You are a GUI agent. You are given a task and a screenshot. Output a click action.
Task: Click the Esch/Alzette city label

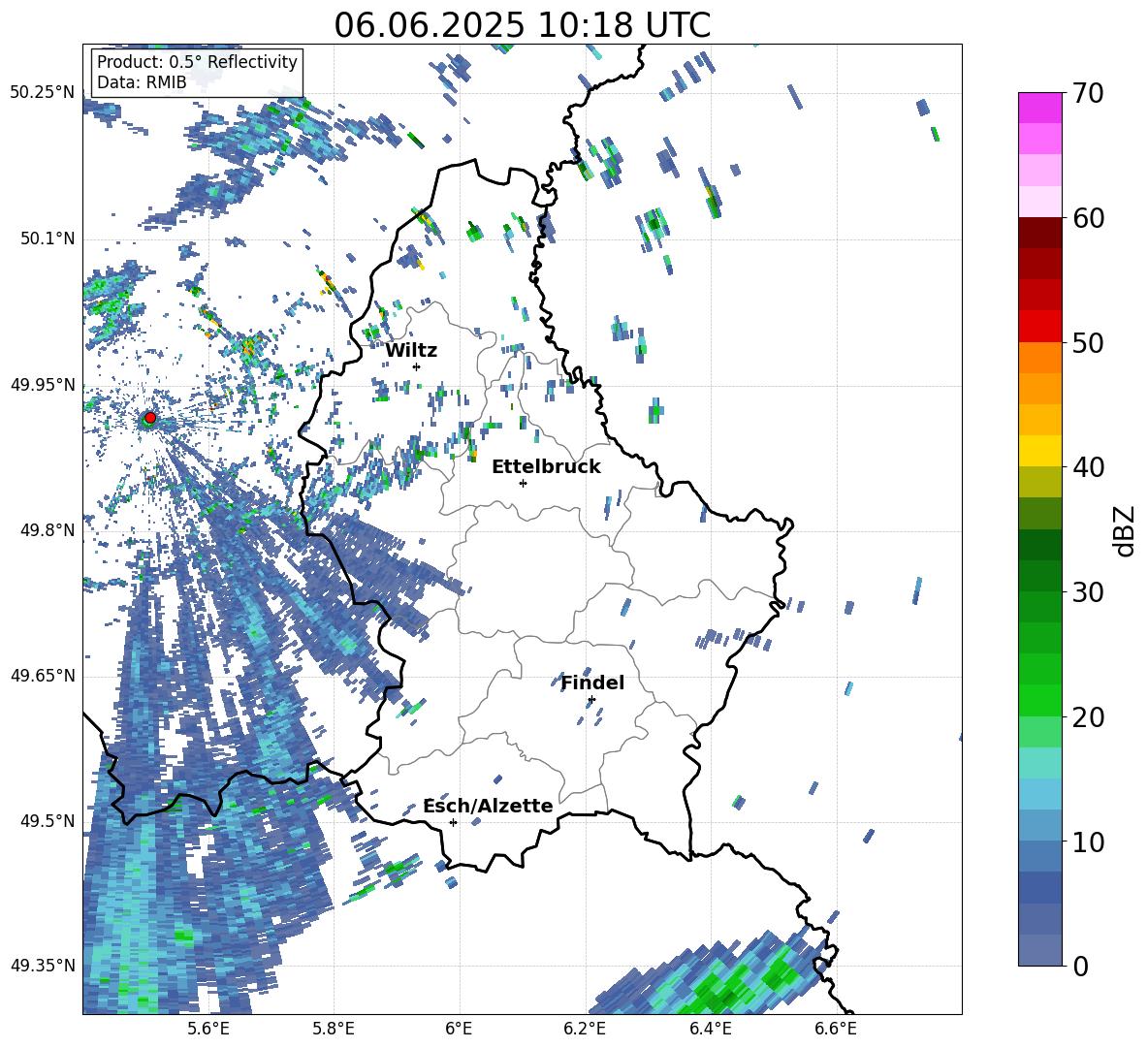(488, 806)
